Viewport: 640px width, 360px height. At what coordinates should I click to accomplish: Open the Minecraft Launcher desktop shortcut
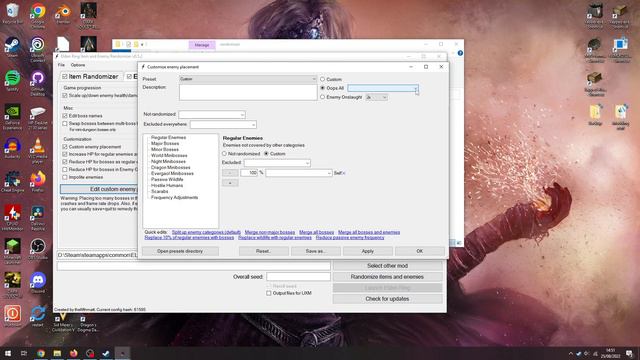(x=13, y=251)
